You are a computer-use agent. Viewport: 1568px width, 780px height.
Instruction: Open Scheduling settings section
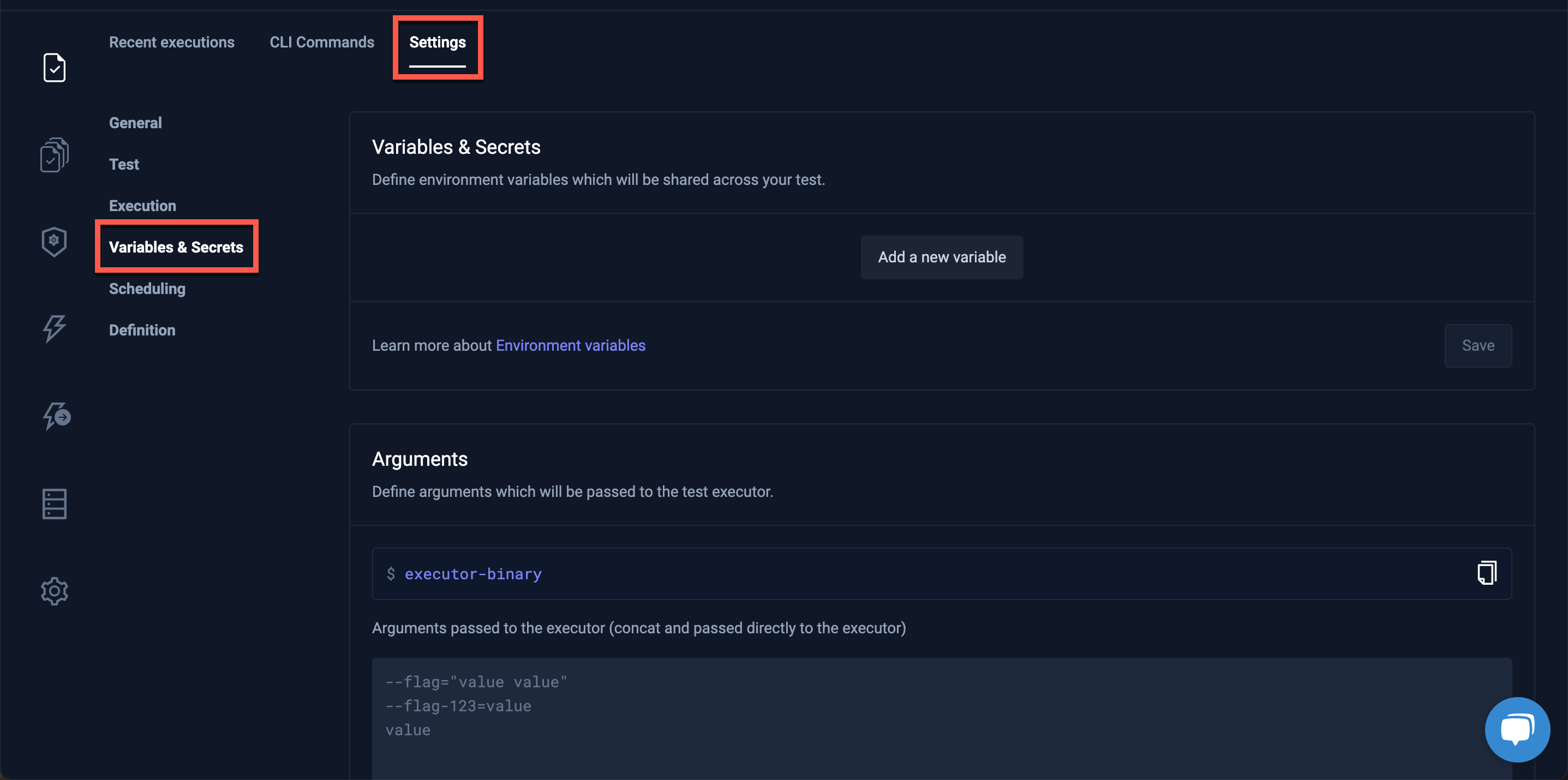coord(147,289)
